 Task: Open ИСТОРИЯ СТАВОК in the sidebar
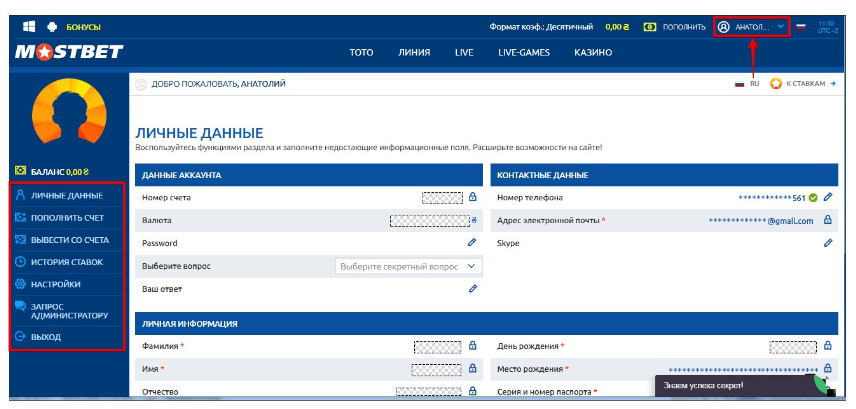tap(66, 262)
